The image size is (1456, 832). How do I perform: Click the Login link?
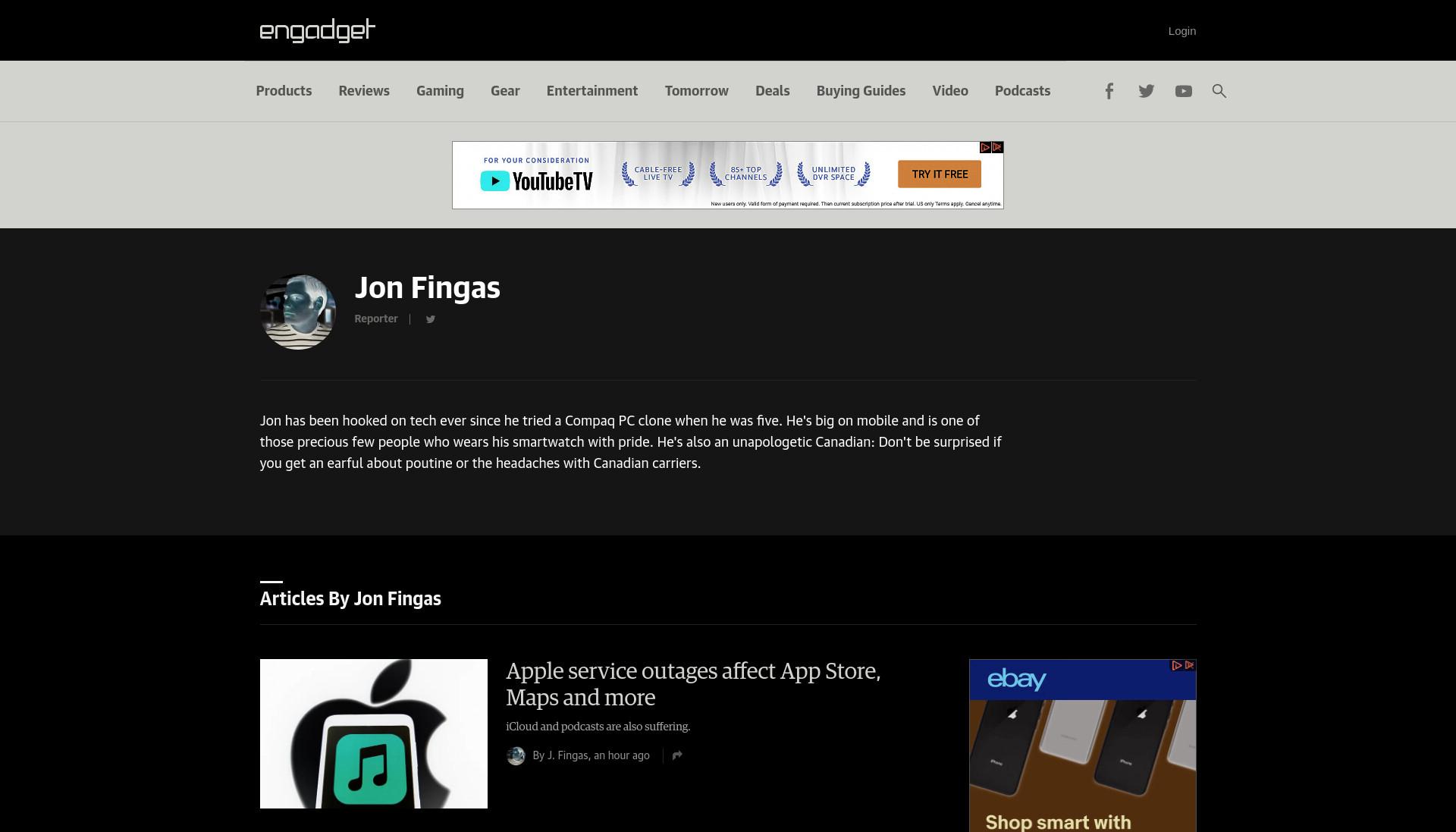pos(1181,31)
